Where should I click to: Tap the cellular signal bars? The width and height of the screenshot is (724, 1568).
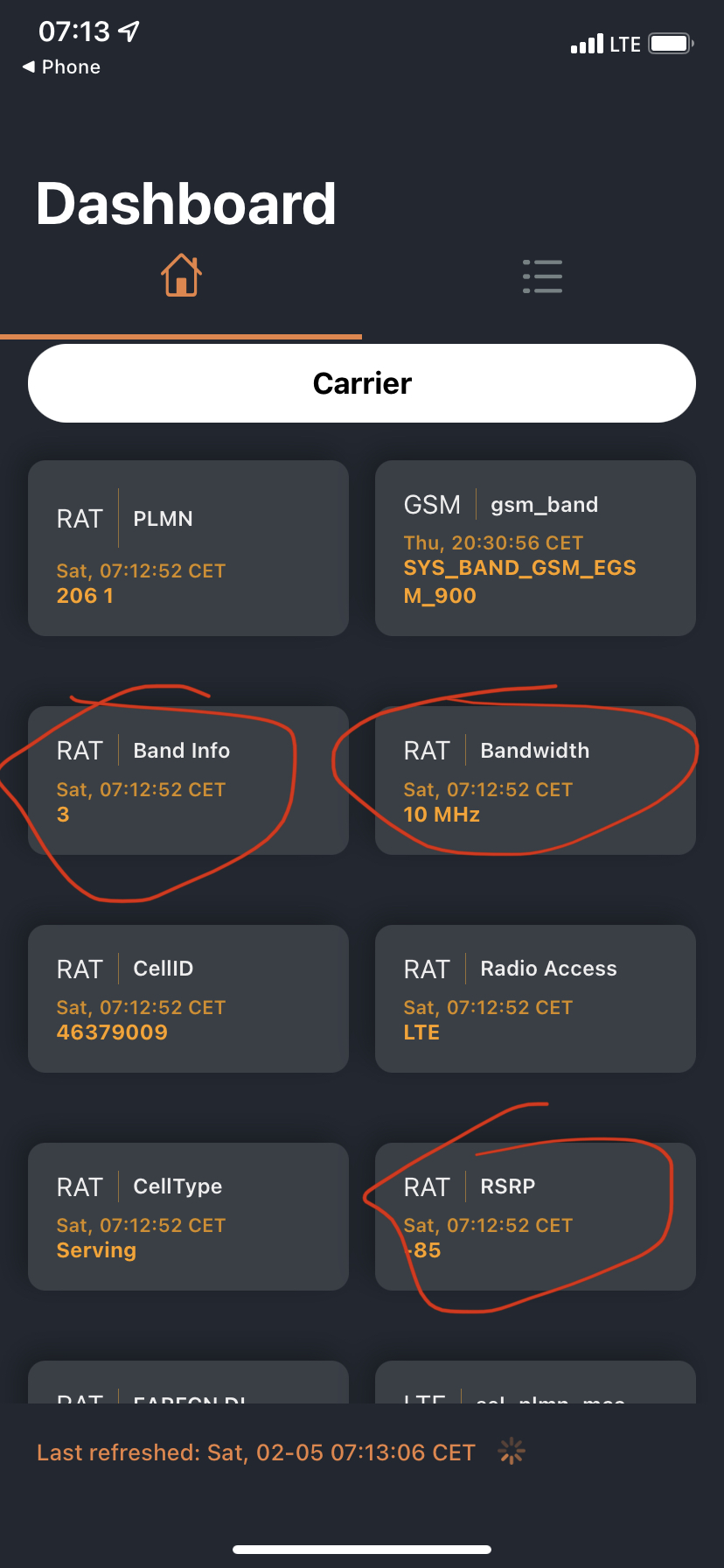587,44
